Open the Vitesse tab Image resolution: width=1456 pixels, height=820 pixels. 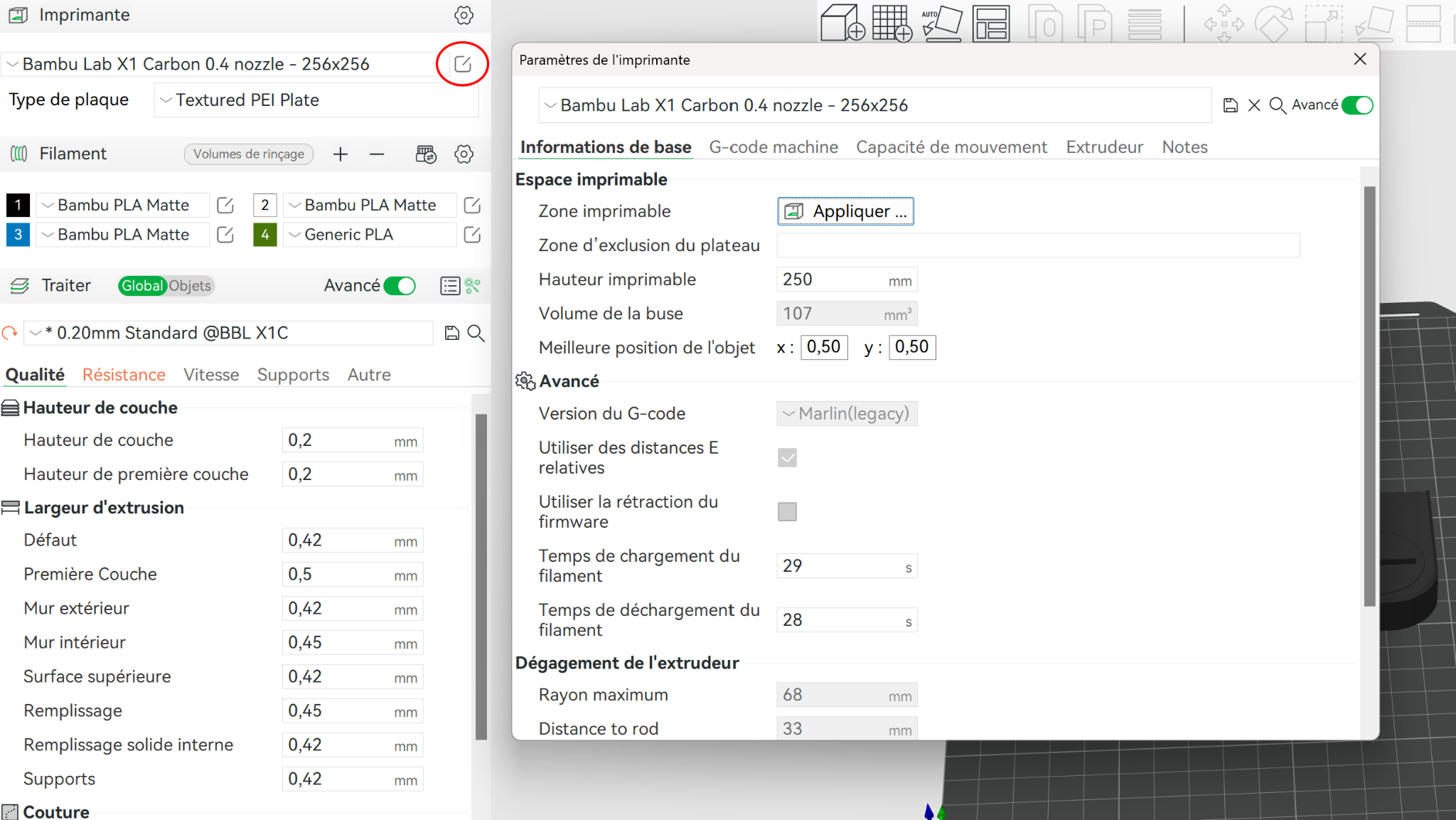point(211,375)
